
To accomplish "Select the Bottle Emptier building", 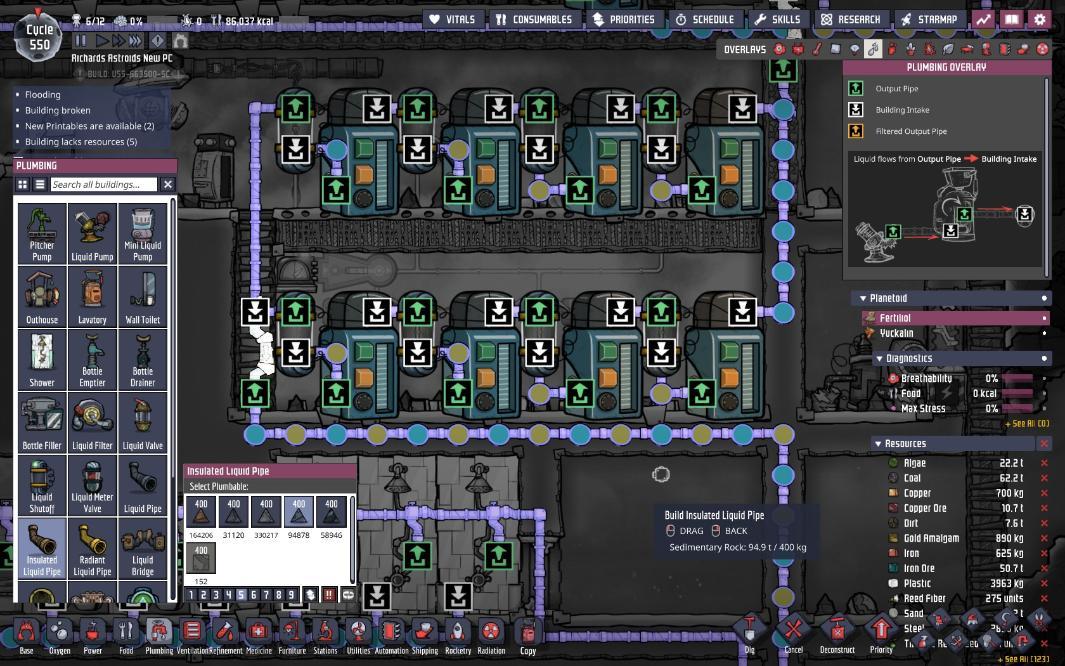I will [92, 360].
